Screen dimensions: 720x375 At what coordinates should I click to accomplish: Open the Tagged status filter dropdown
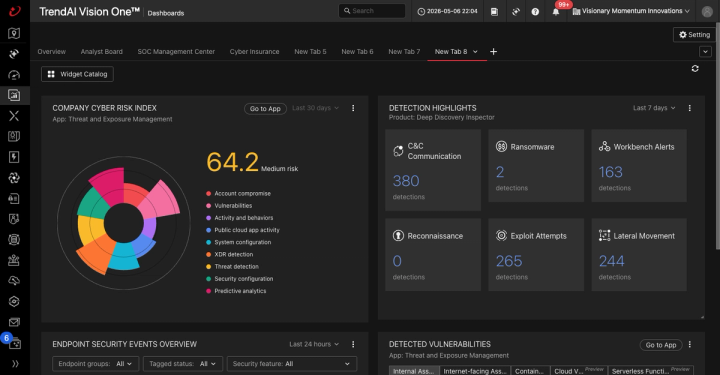click(x=183, y=364)
